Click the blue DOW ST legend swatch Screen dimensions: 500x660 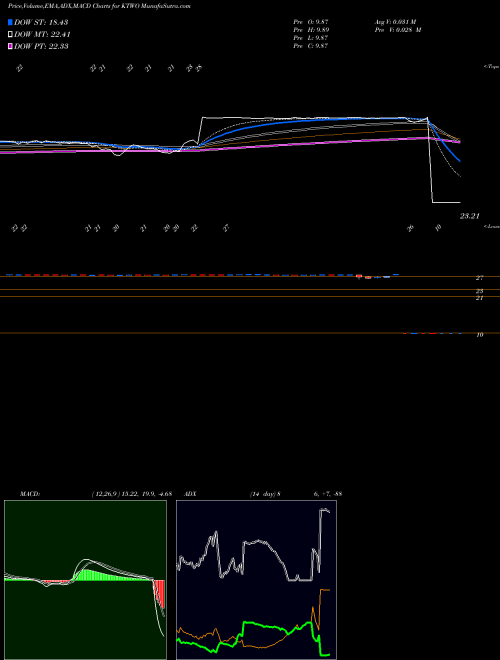(x=10, y=22)
